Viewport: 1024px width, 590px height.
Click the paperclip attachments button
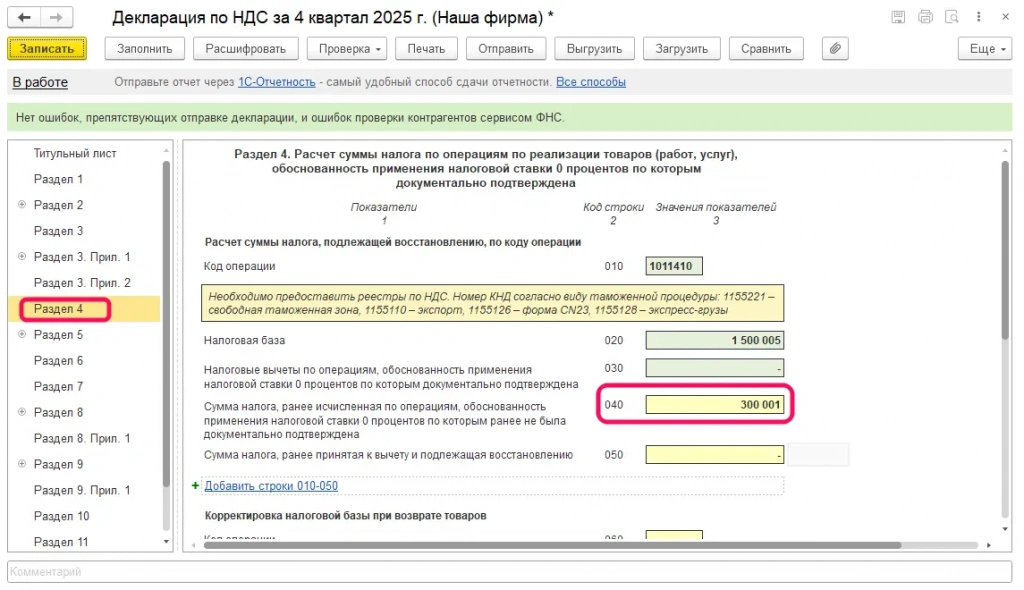(x=835, y=48)
